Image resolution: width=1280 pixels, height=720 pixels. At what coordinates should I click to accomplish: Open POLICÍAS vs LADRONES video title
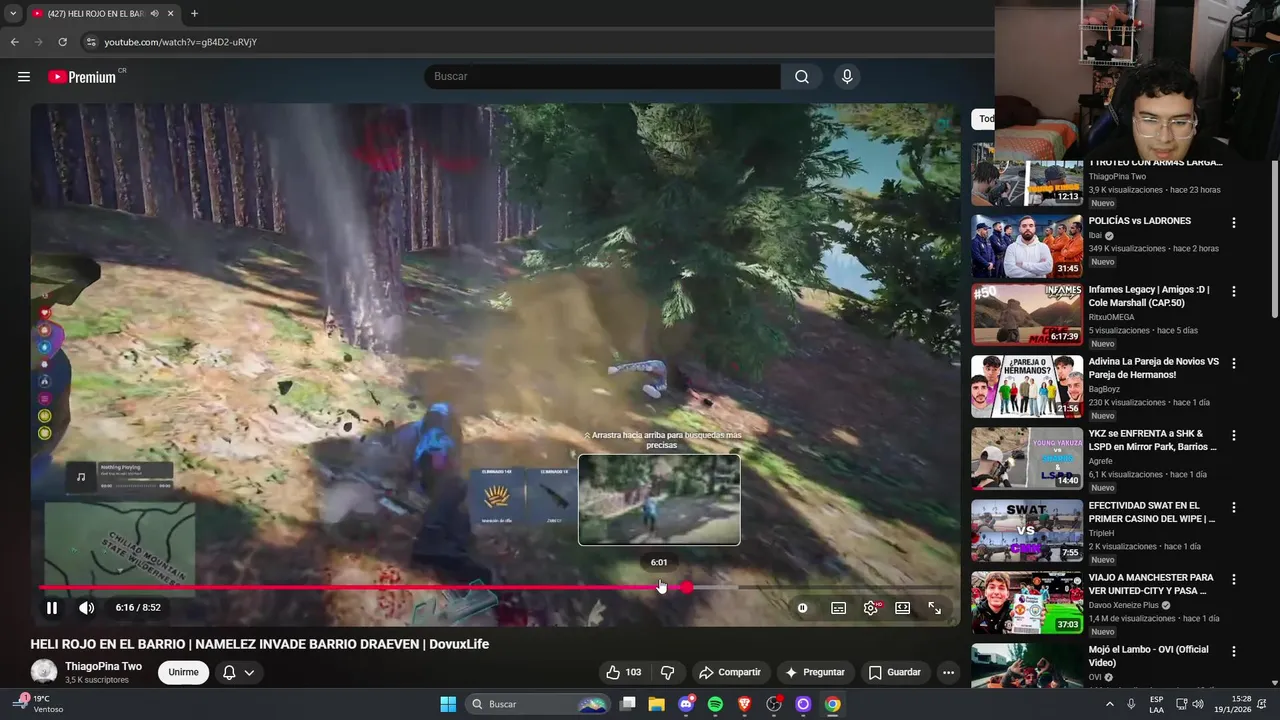tap(1140, 221)
